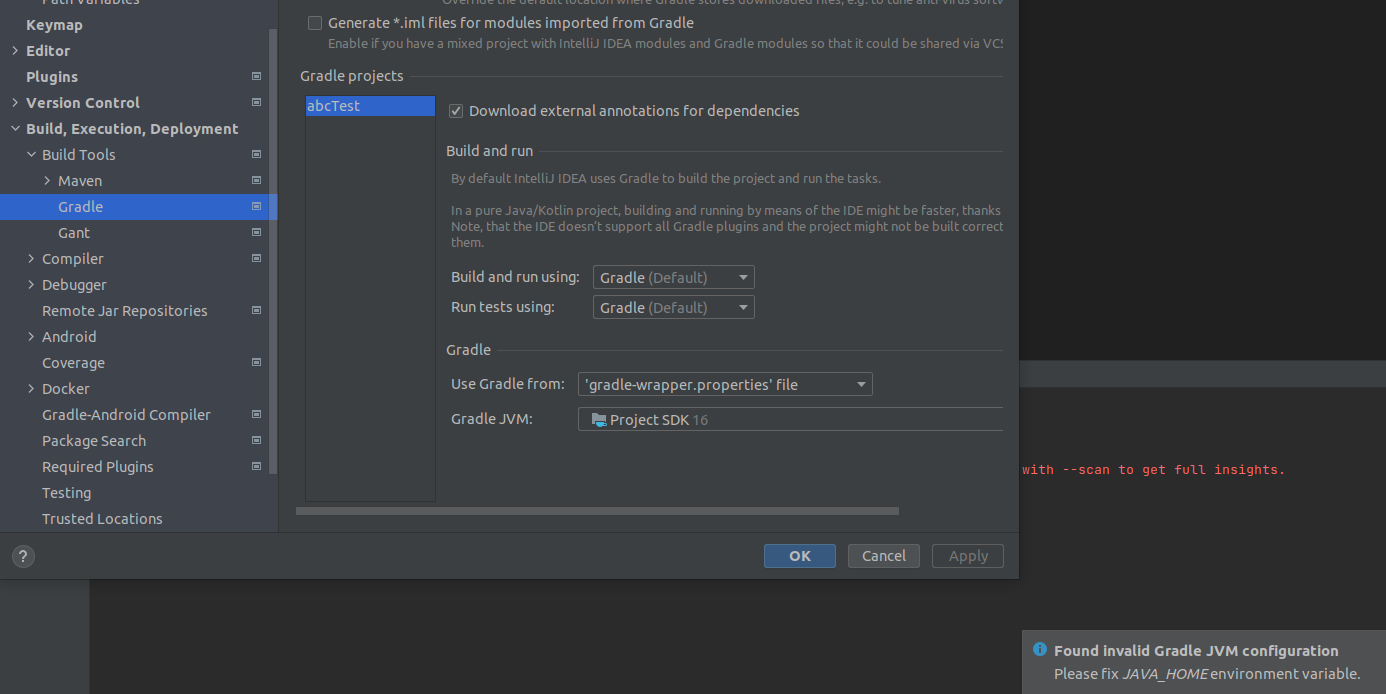Expand the Android node
Screen dimensions: 1386x694
[x=30, y=336]
